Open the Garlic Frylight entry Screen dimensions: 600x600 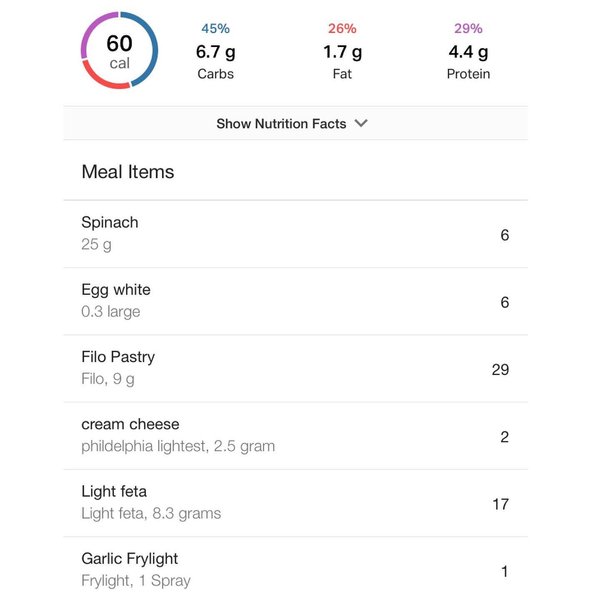point(295,569)
